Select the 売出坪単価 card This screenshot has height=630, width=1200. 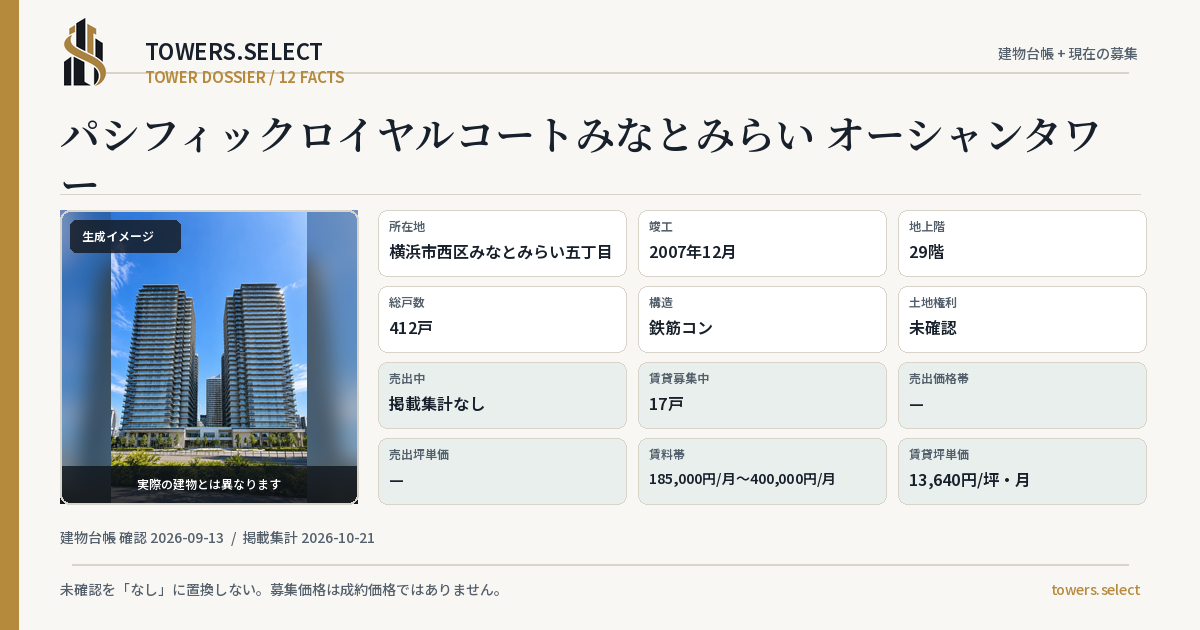502,471
